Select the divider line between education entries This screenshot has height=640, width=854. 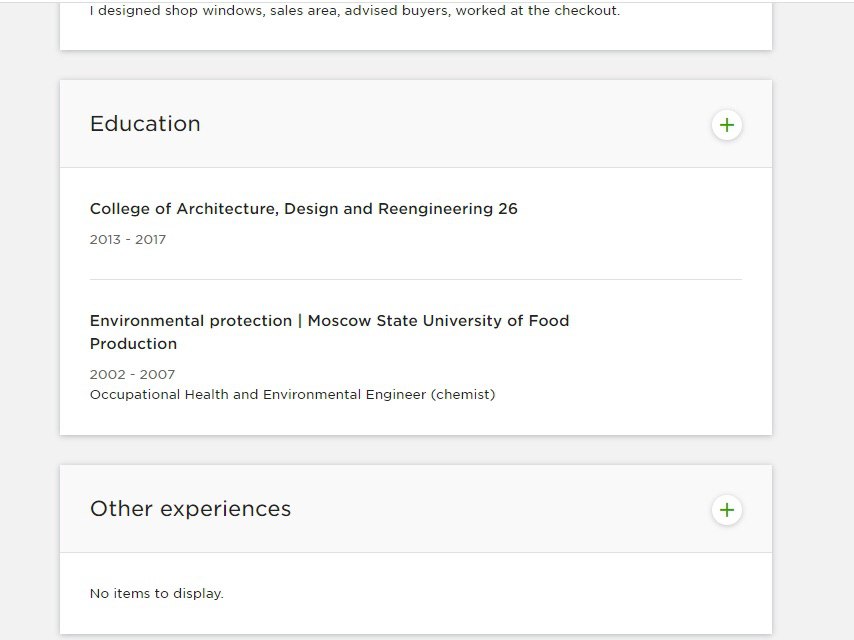click(416, 279)
